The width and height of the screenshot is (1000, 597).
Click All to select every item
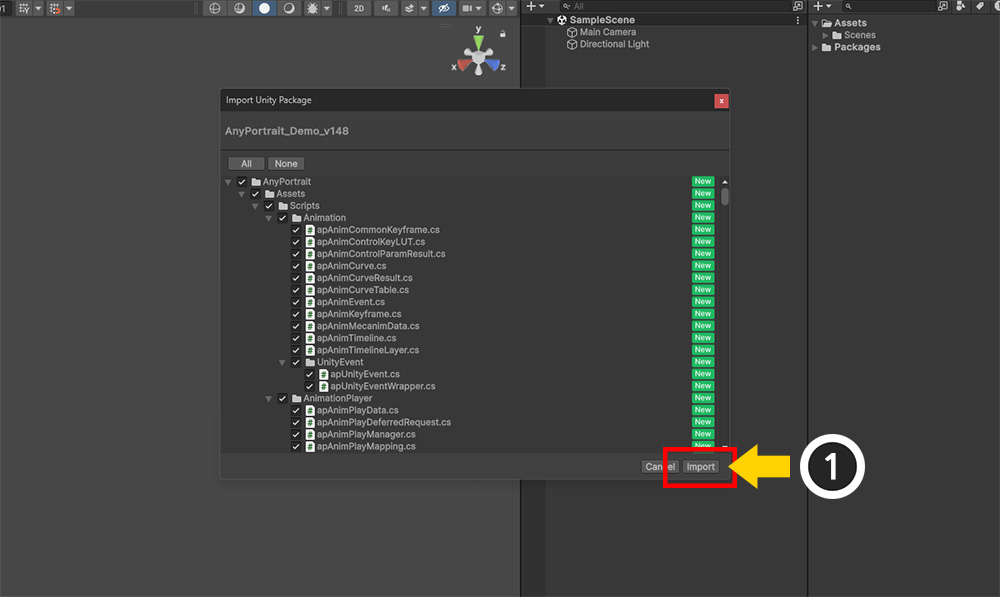(x=246, y=164)
